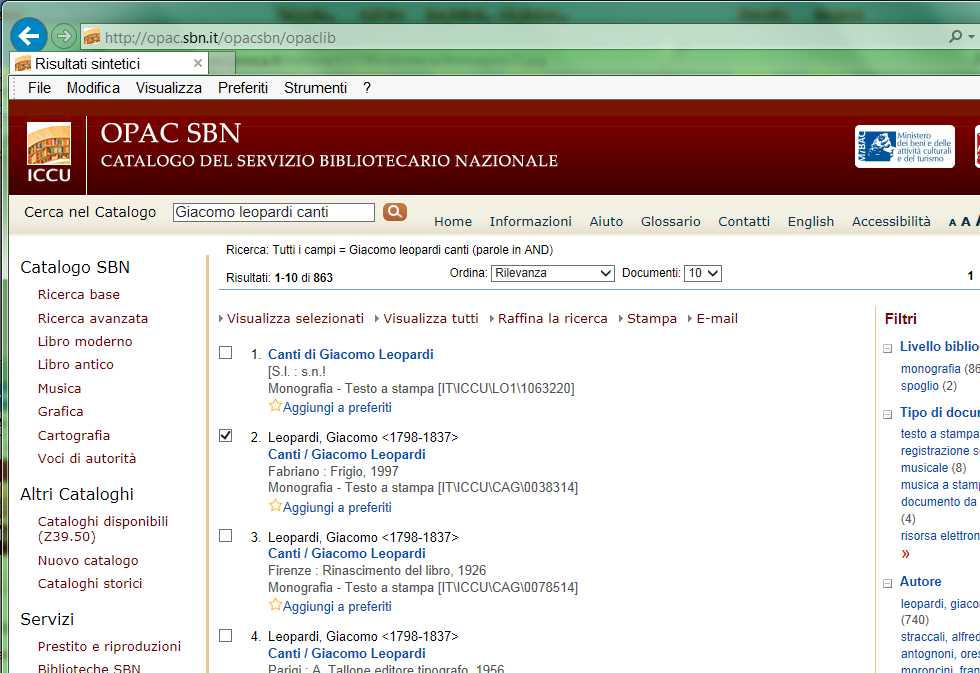Open the ? help menu

coord(367,88)
